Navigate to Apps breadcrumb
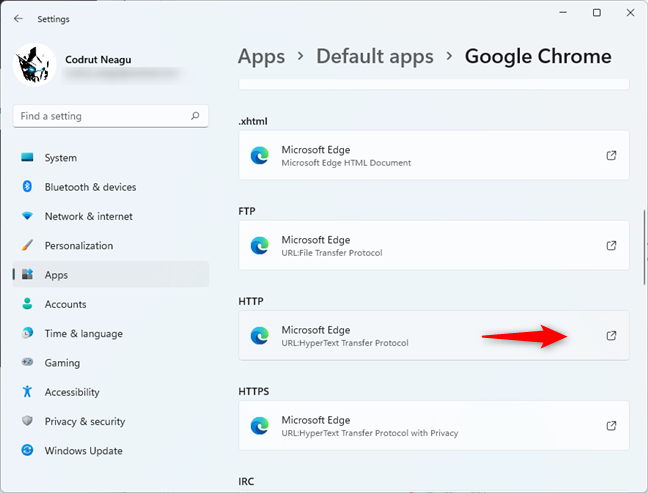 pyautogui.click(x=261, y=56)
